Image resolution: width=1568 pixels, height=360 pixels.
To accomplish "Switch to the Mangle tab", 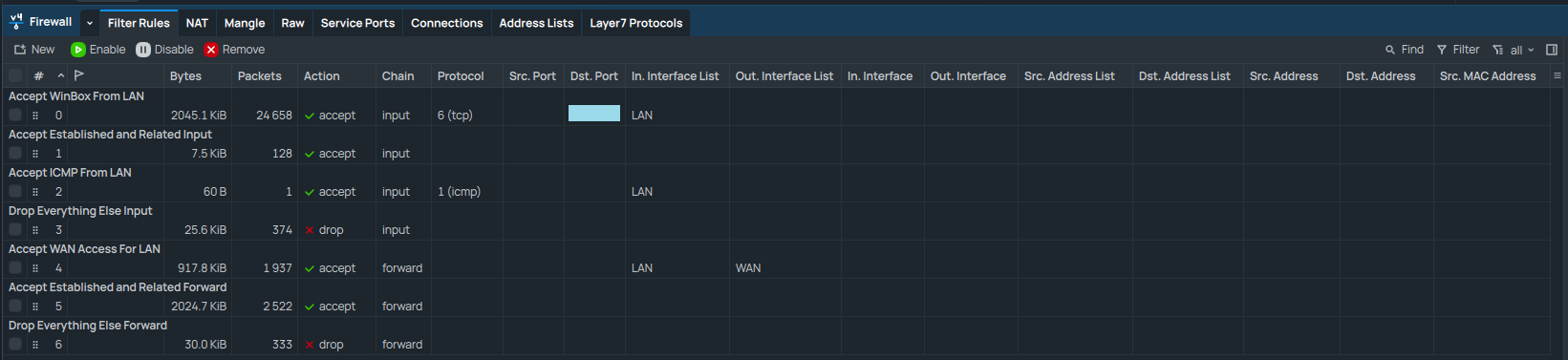I will pyautogui.click(x=245, y=23).
